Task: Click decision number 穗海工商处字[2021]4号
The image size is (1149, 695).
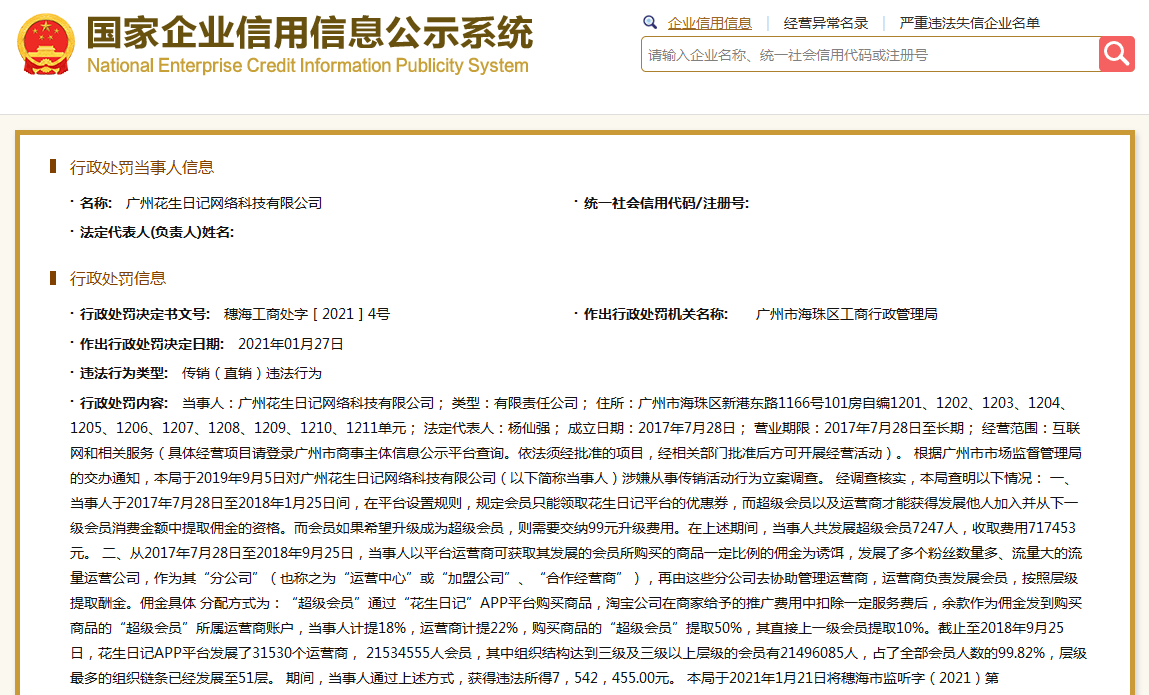Action: tap(307, 314)
